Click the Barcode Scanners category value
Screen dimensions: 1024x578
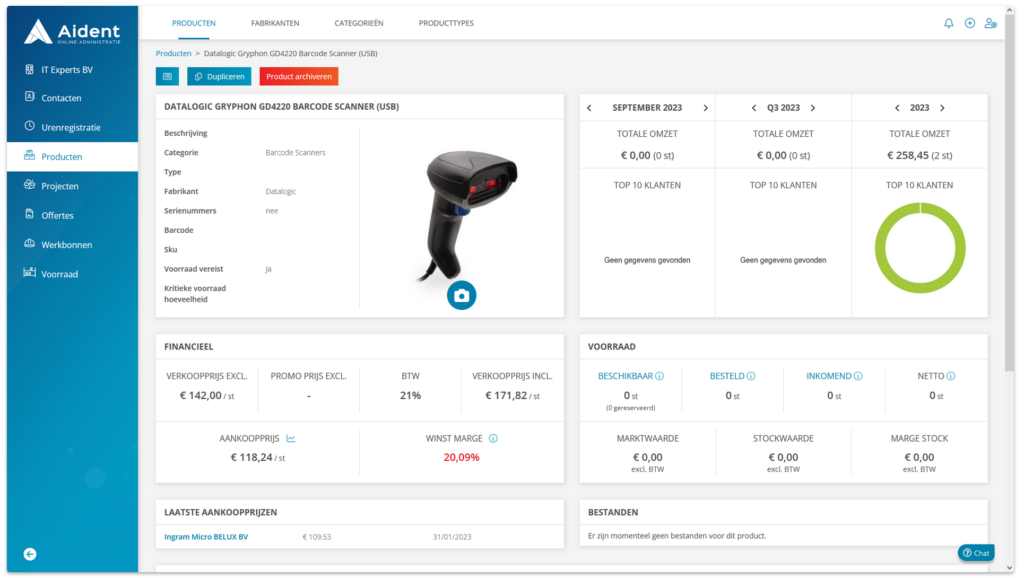click(295, 152)
